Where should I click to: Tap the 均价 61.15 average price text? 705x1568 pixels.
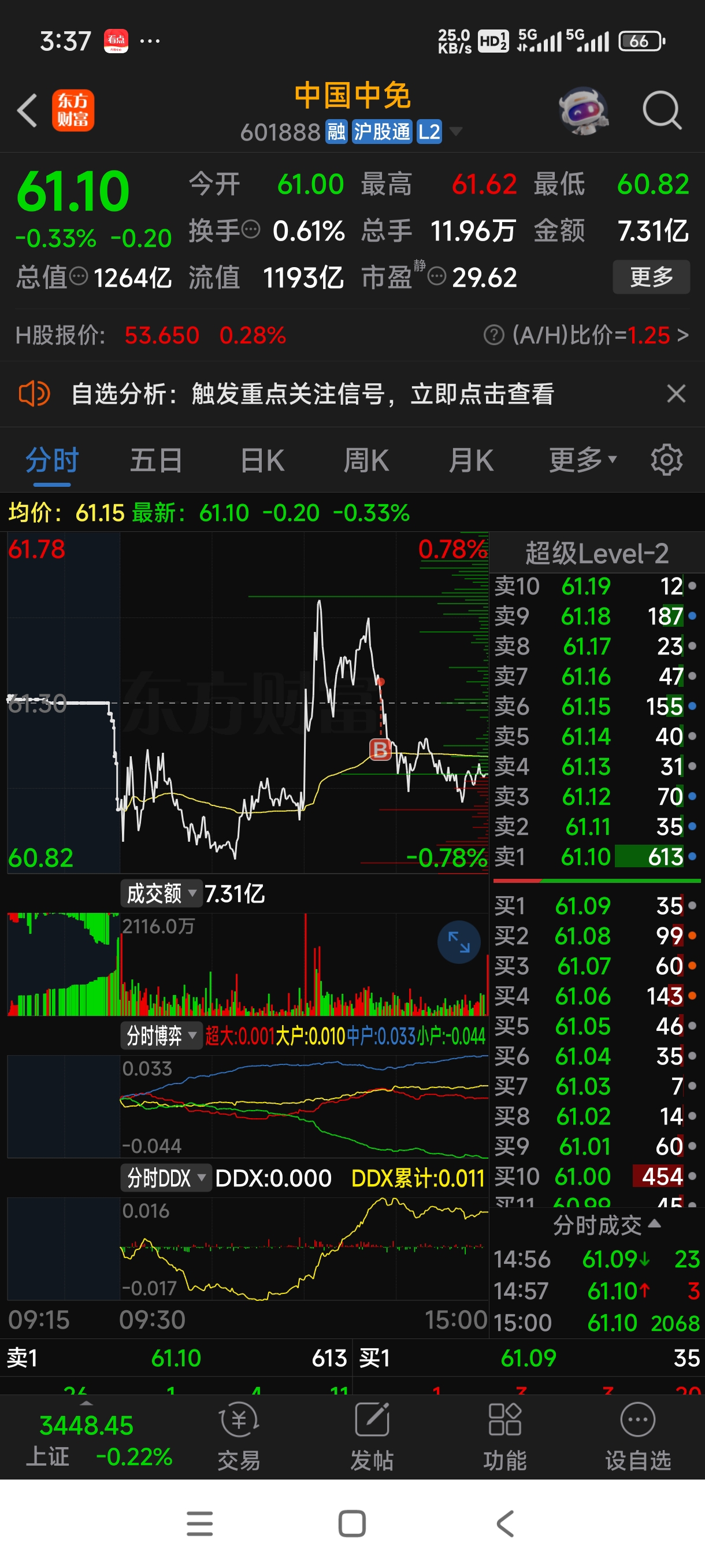[x=66, y=513]
